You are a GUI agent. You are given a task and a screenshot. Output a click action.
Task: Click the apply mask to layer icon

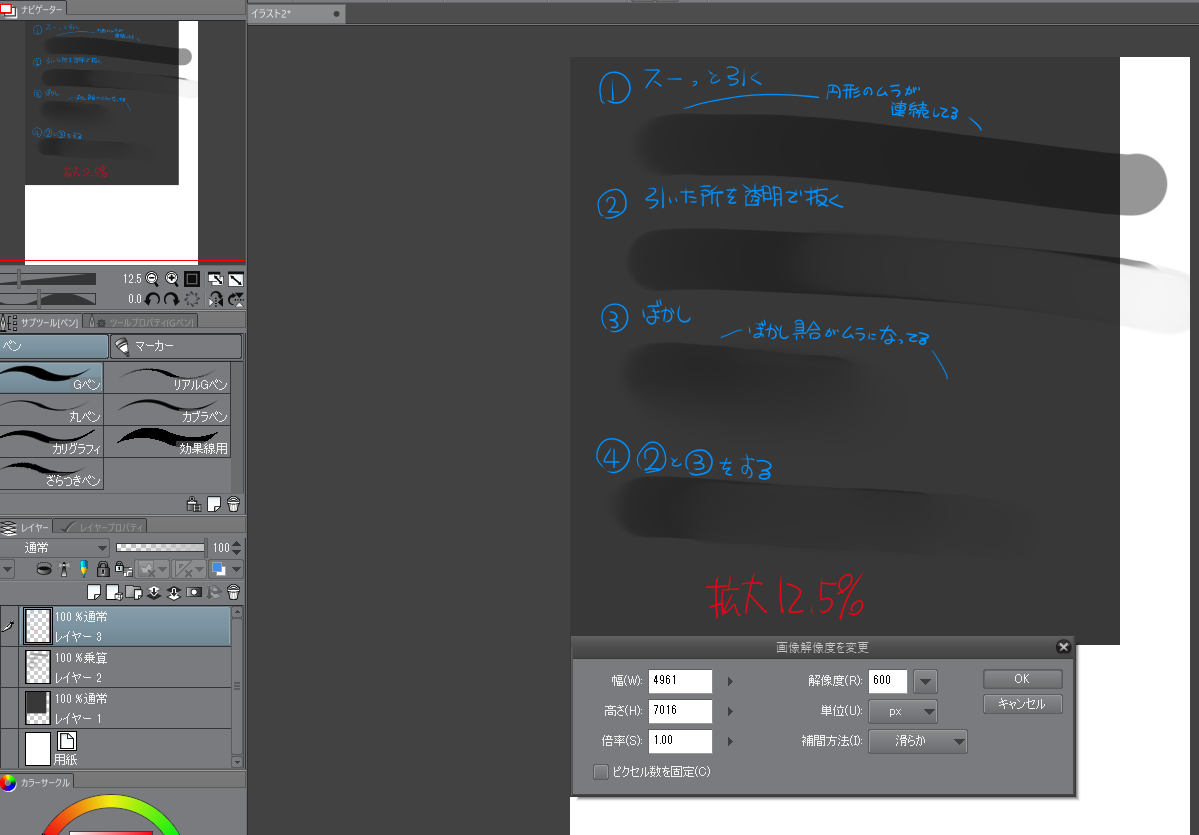214,593
